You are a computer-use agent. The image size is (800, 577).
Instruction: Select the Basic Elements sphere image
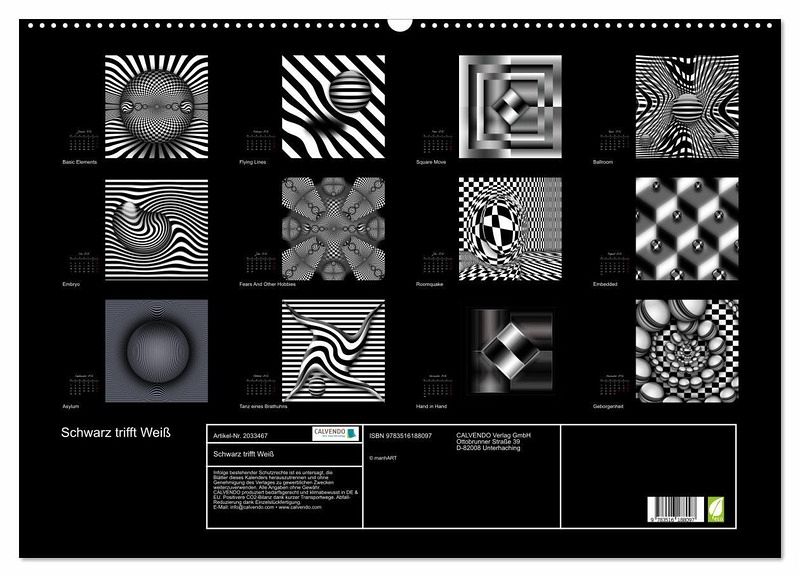(x=156, y=106)
